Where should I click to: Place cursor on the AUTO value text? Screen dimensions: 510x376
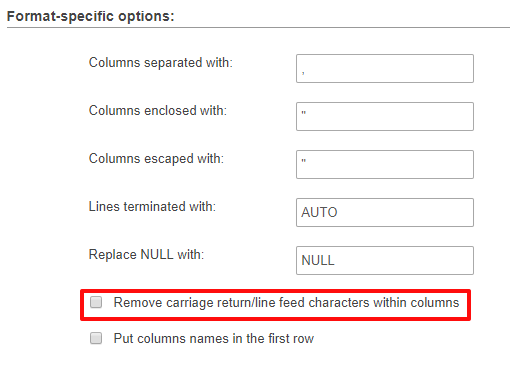tap(319, 212)
